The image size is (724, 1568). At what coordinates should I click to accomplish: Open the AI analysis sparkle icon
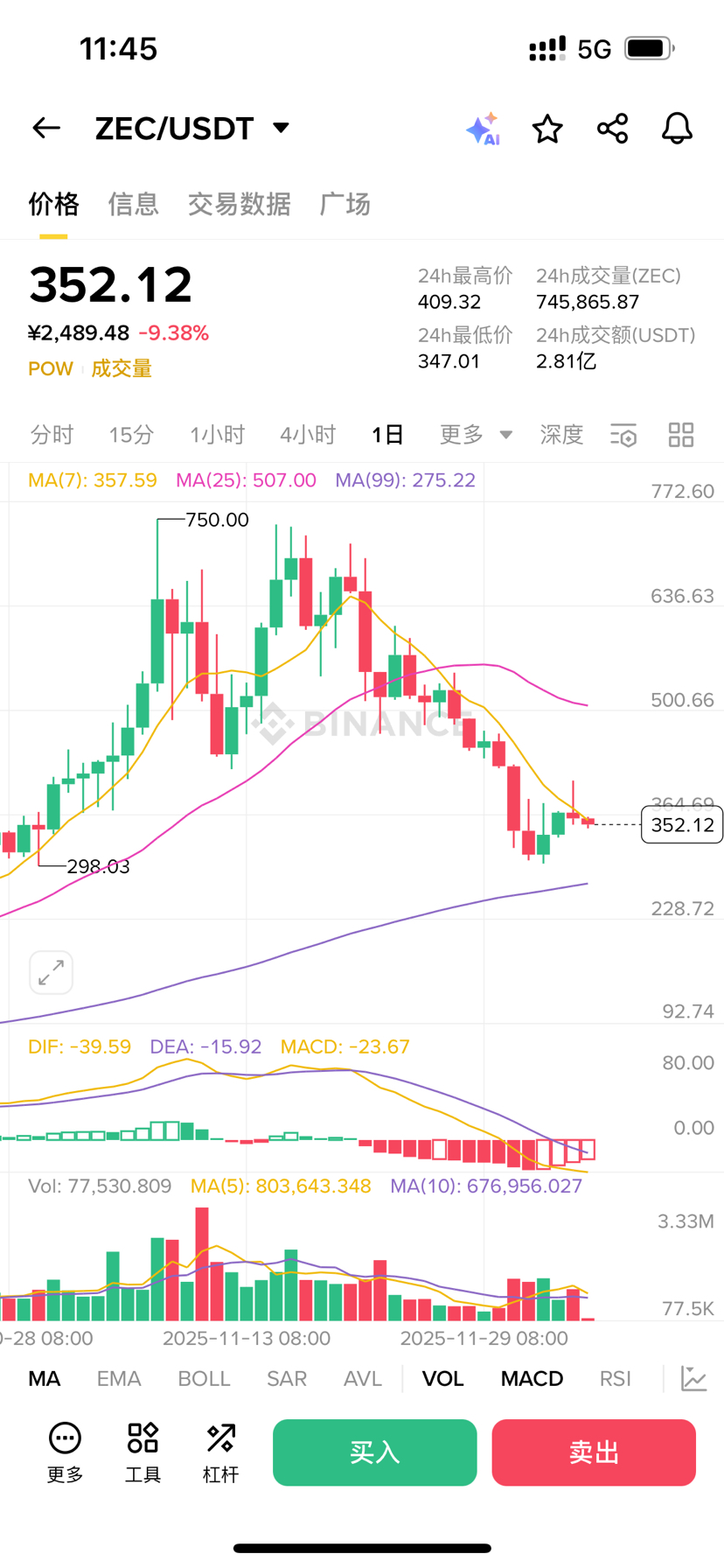(483, 129)
